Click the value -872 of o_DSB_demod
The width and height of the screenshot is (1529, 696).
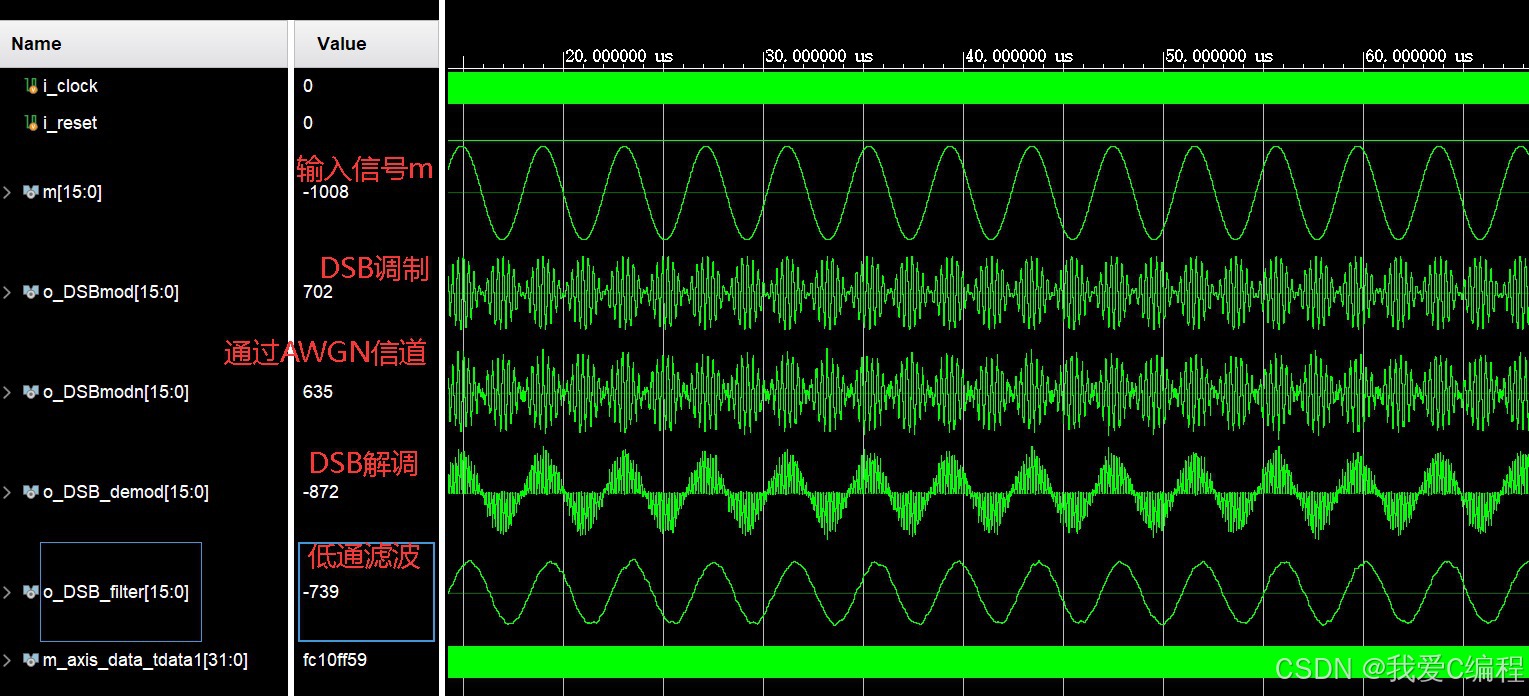[321, 492]
